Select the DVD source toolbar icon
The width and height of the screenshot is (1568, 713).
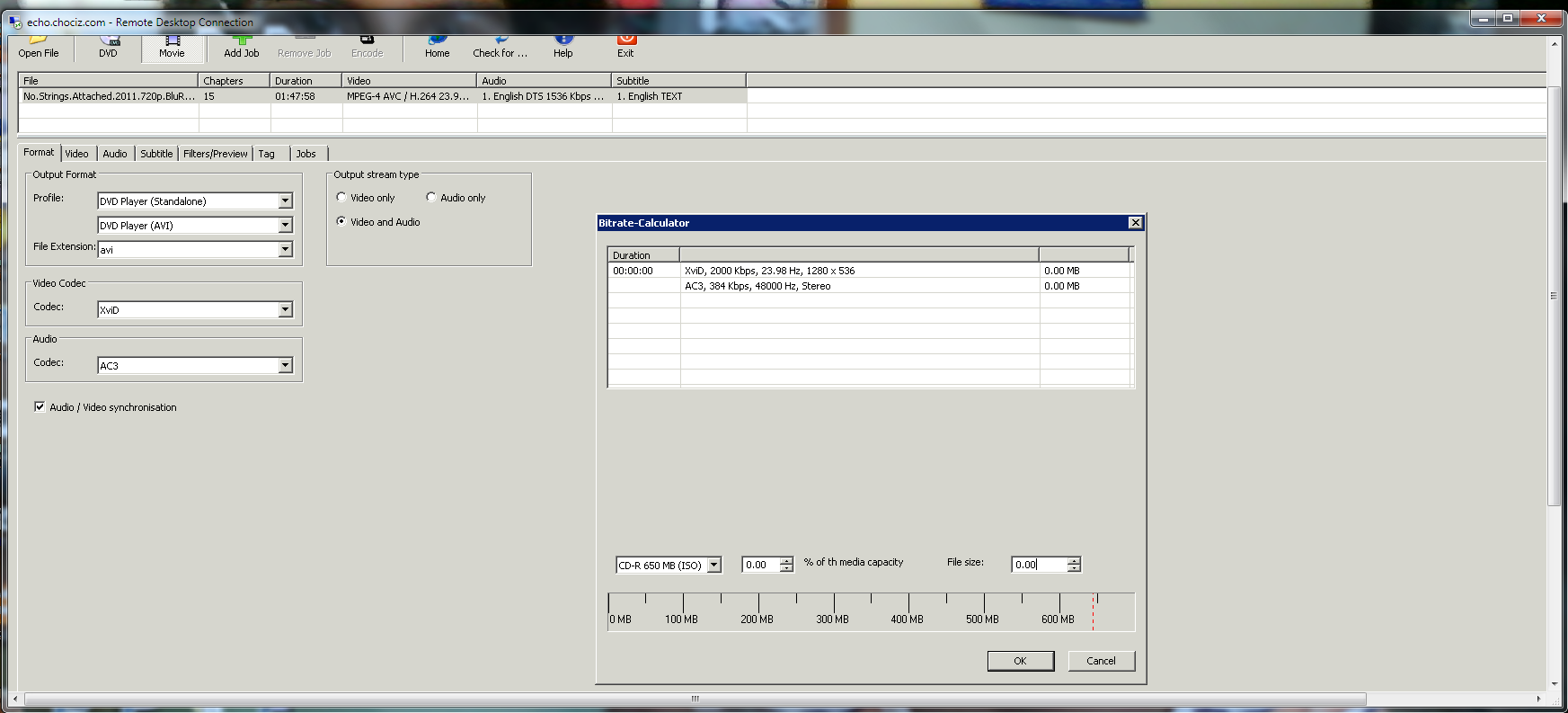[x=108, y=47]
